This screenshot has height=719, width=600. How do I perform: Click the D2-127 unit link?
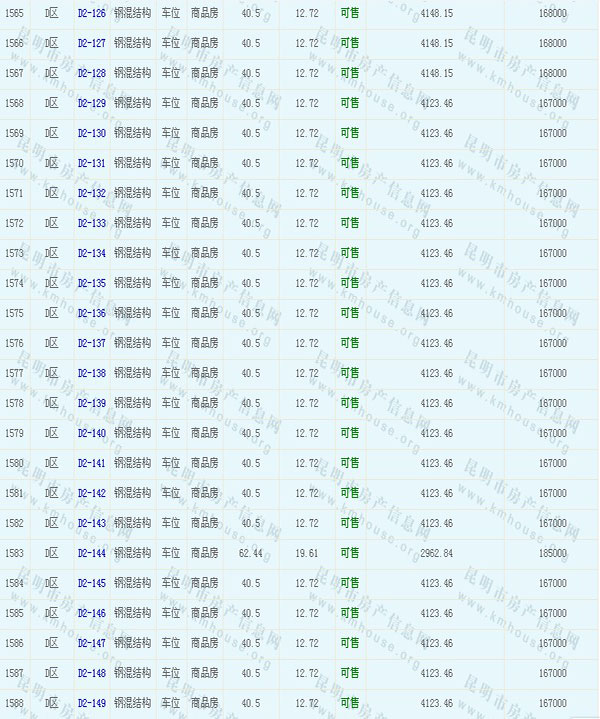91,44
